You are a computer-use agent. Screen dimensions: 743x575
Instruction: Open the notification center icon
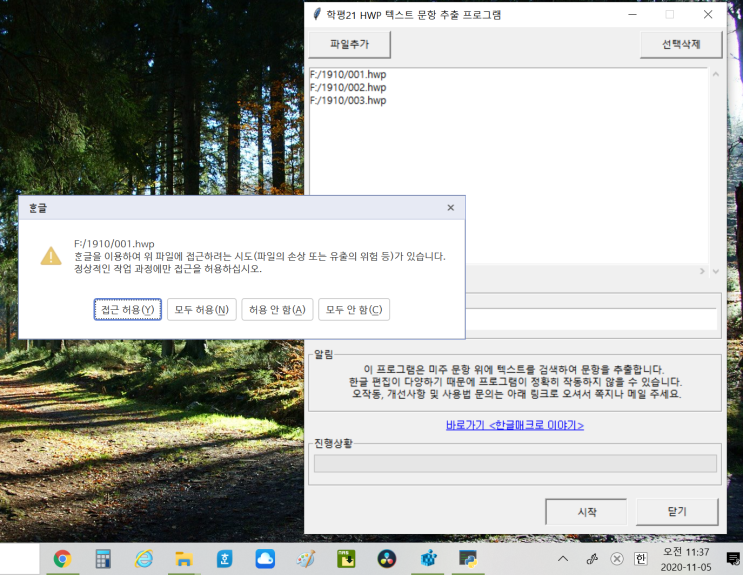click(734, 559)
